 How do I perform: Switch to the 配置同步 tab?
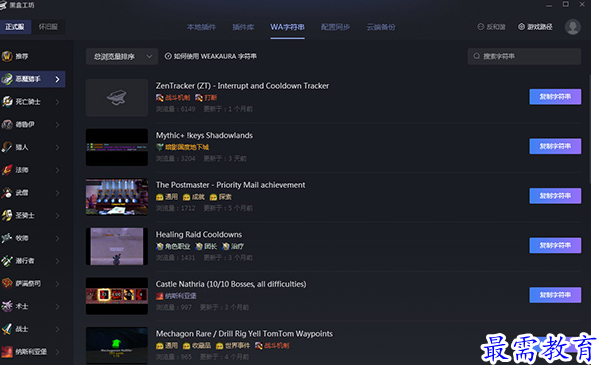[x=335, y=27]
